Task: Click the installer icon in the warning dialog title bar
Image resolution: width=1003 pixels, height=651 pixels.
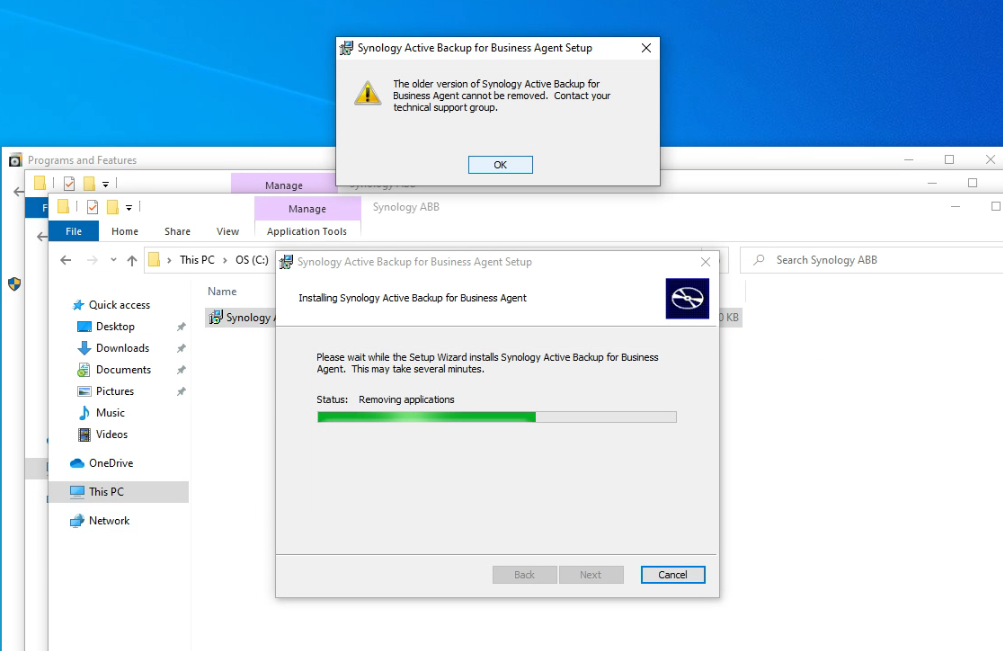Action: pyautogui.click(x=346, y=48)
